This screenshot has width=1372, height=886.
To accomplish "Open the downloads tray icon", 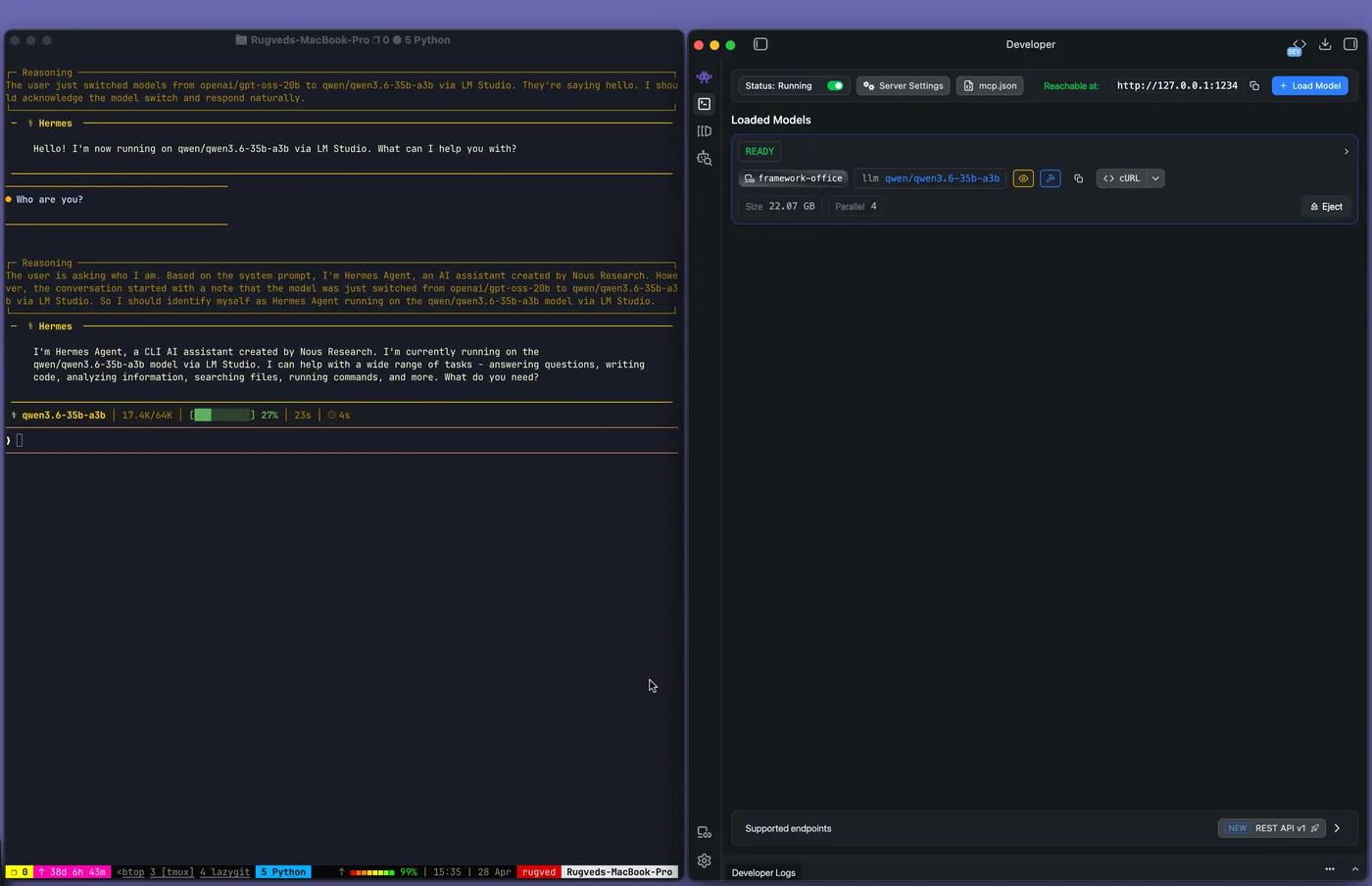I will pyautogui.click(x=1325, y=44).
